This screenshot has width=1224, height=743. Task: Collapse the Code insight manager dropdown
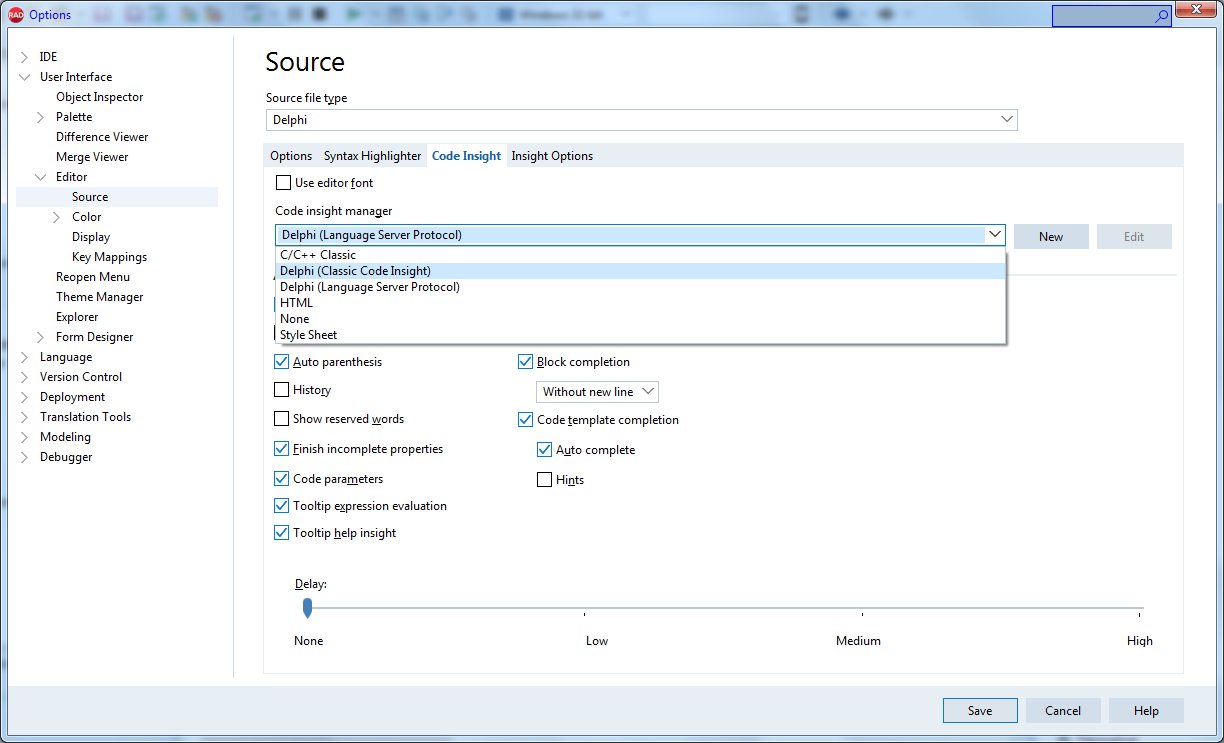point(995,235)
